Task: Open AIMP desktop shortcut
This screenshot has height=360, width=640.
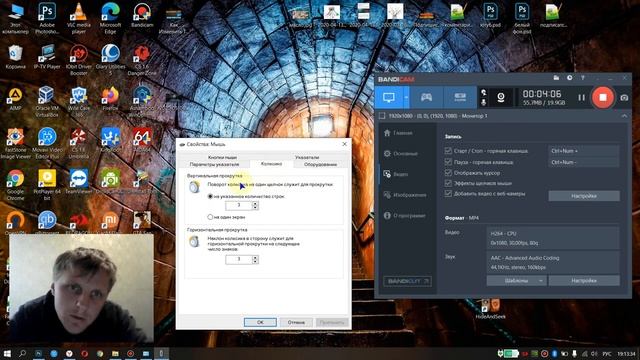Action: point(16,99)
